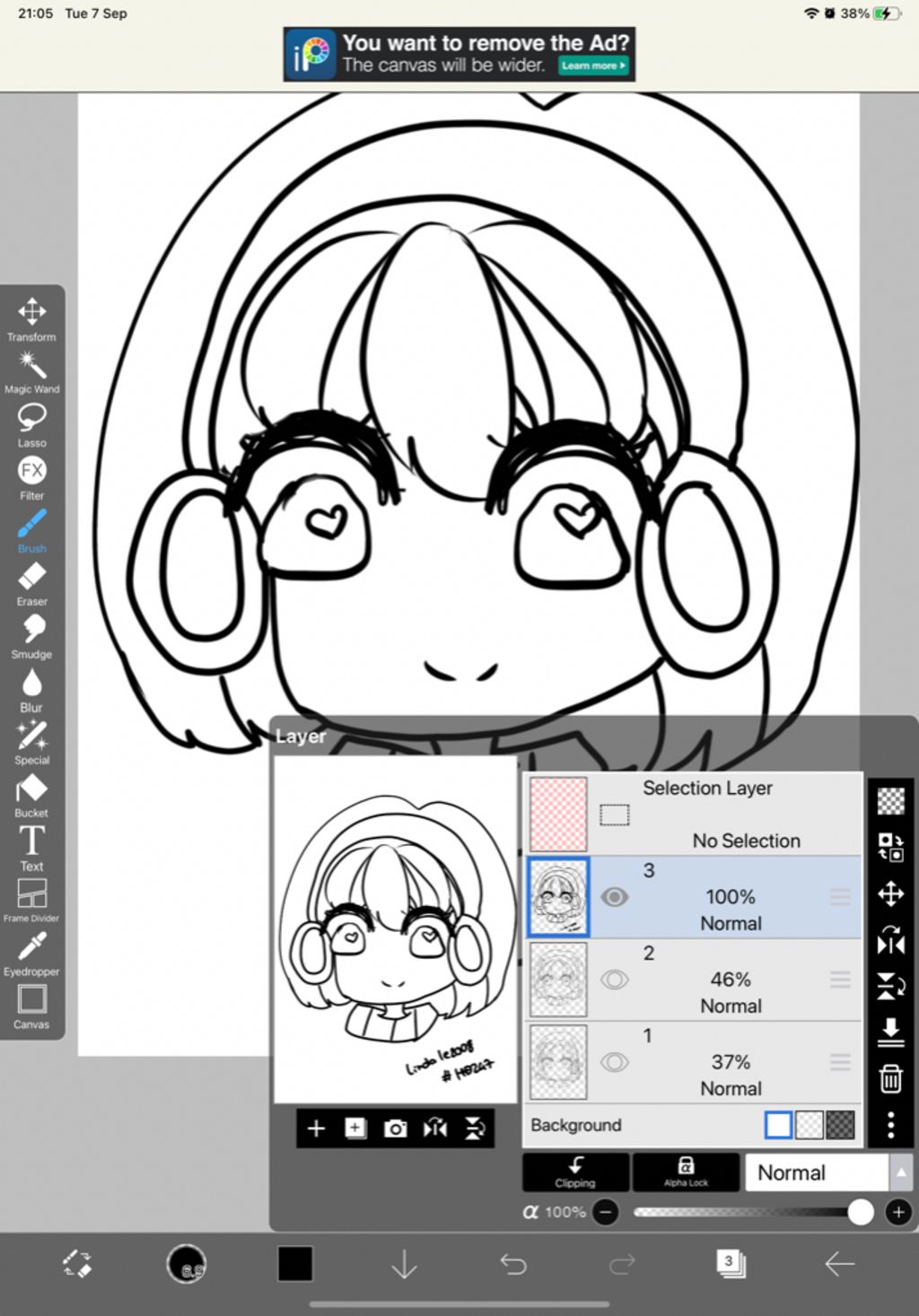
Task: Redo the last action
Action: point(622,1264)
